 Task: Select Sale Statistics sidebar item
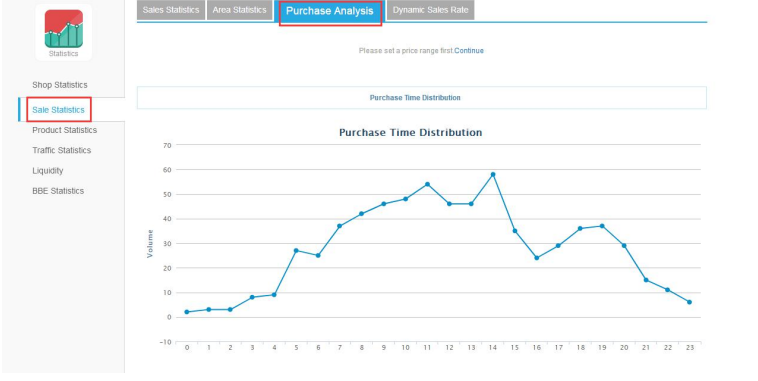[x=58, y=110]
